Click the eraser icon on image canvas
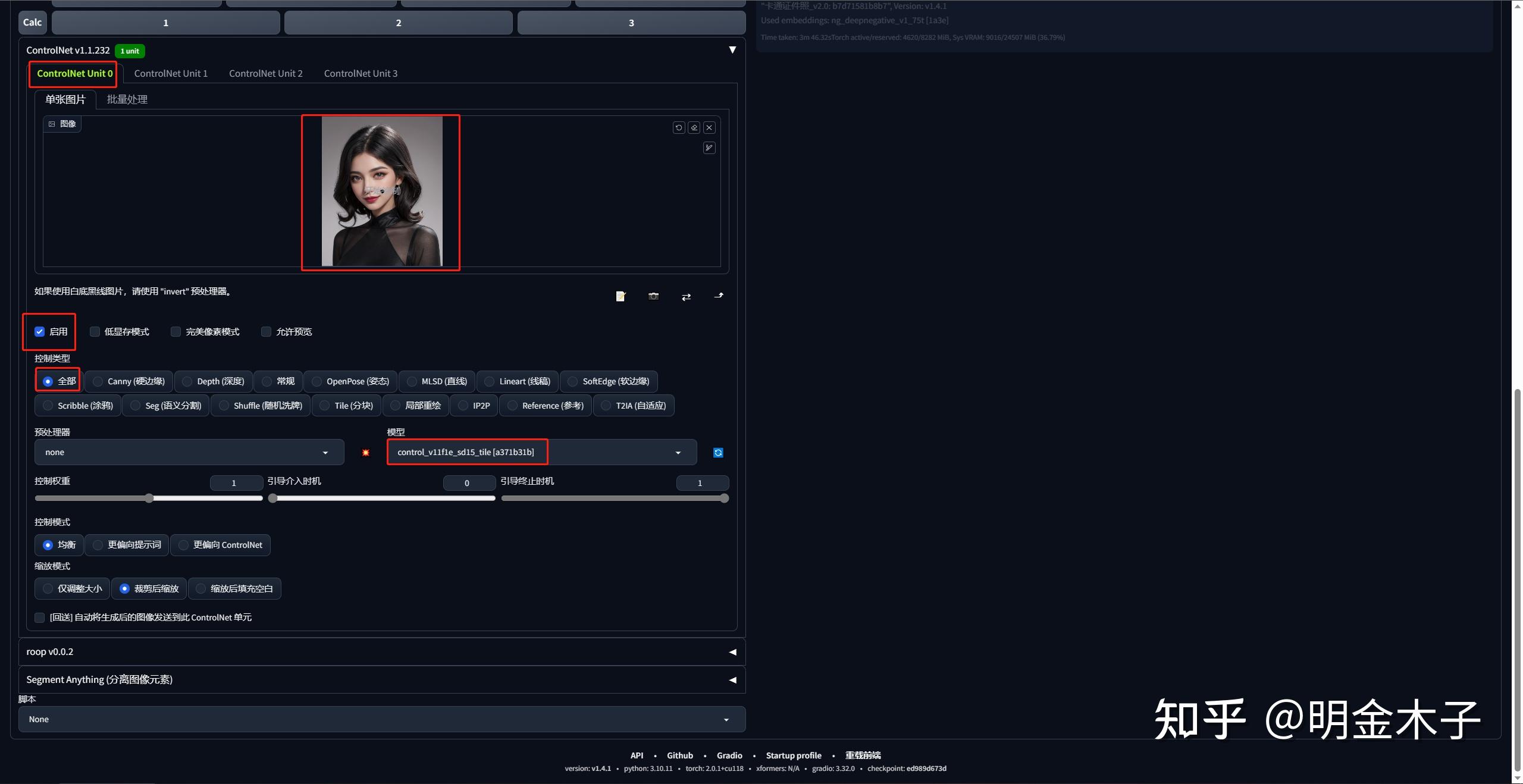 pos(694,127)
